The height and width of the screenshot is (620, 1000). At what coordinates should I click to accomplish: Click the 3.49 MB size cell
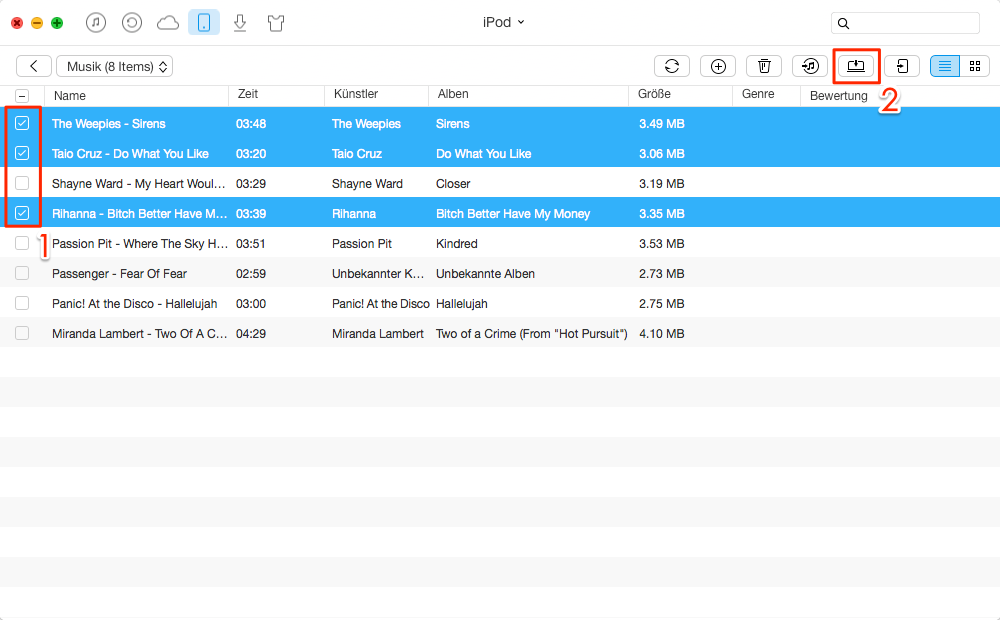661,124
